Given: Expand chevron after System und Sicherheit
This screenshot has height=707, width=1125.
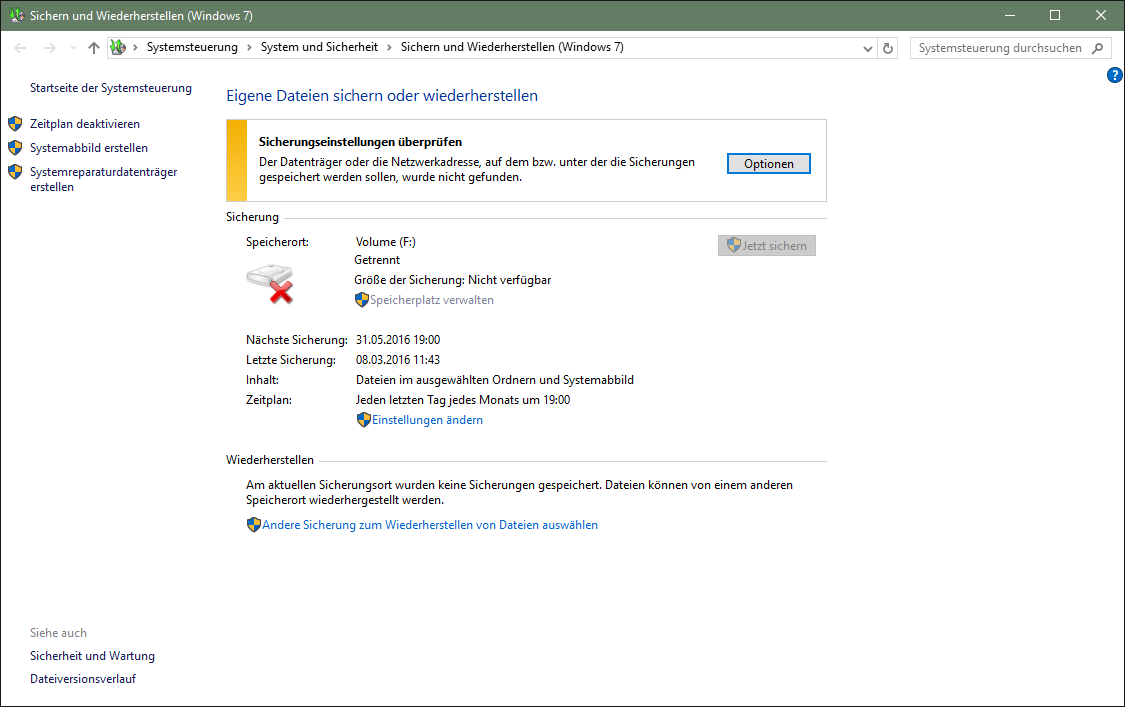Looking at the screenshot, I should 390,47.
